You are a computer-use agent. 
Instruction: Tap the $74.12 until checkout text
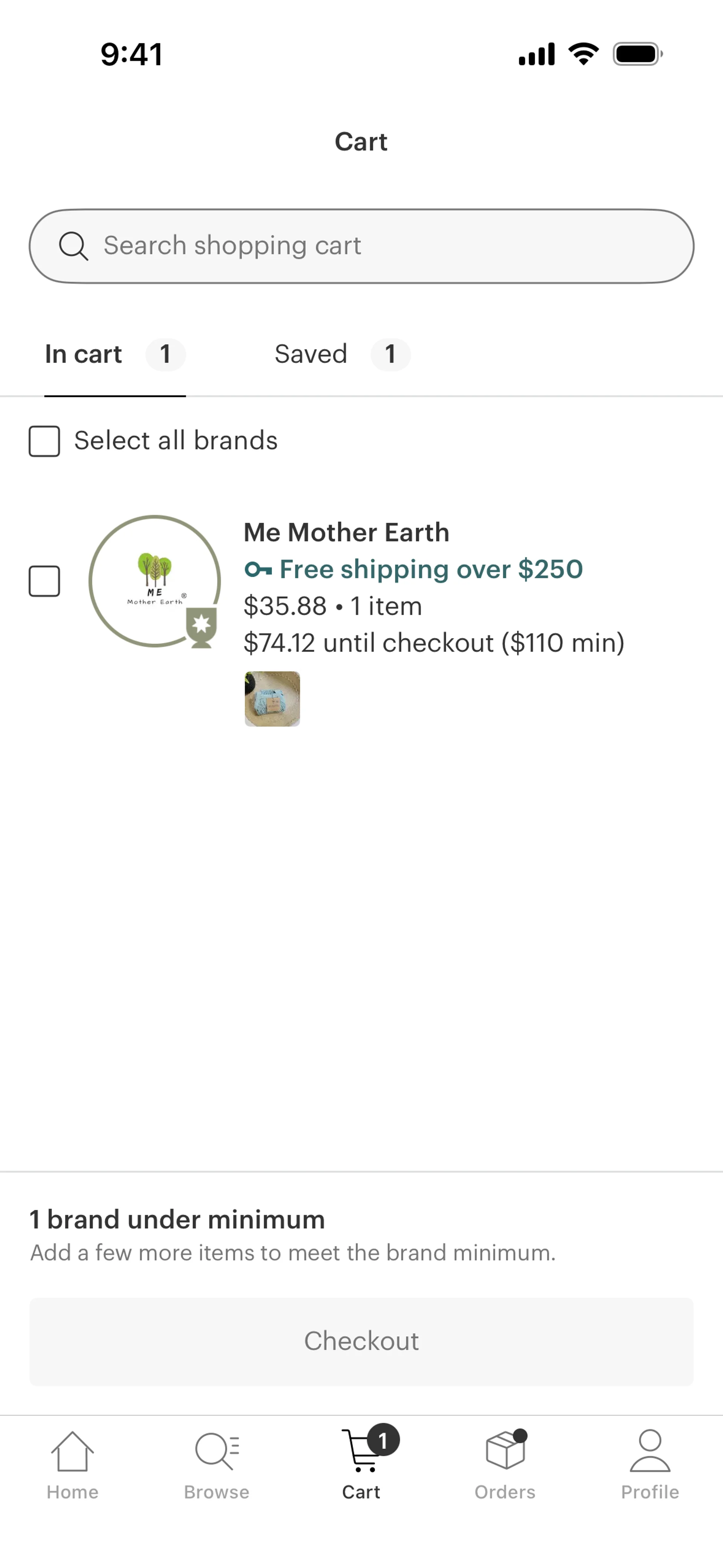click(x=433, y=643)
